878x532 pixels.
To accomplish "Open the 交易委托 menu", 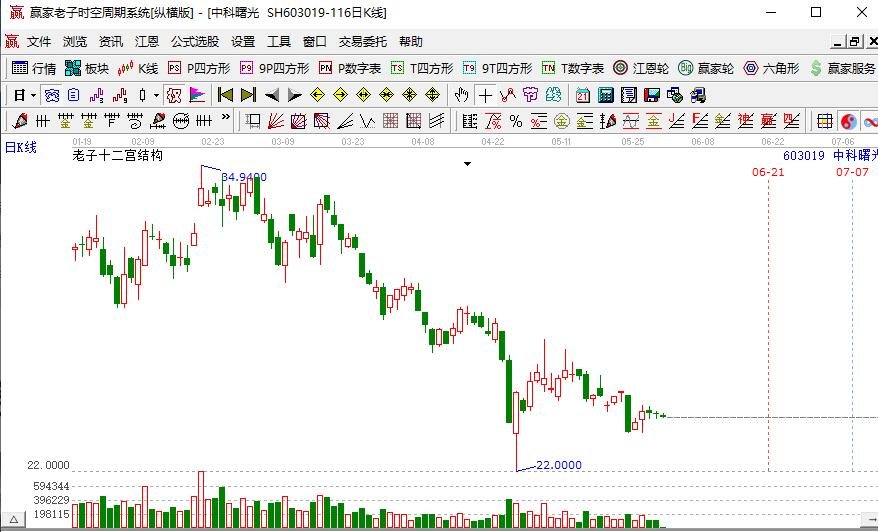I will 362,41.
